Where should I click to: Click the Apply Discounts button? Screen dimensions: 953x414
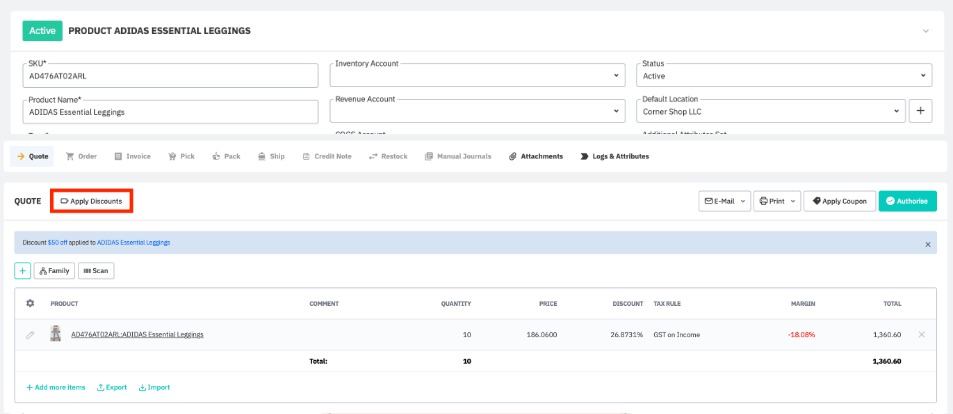point(92,201)
